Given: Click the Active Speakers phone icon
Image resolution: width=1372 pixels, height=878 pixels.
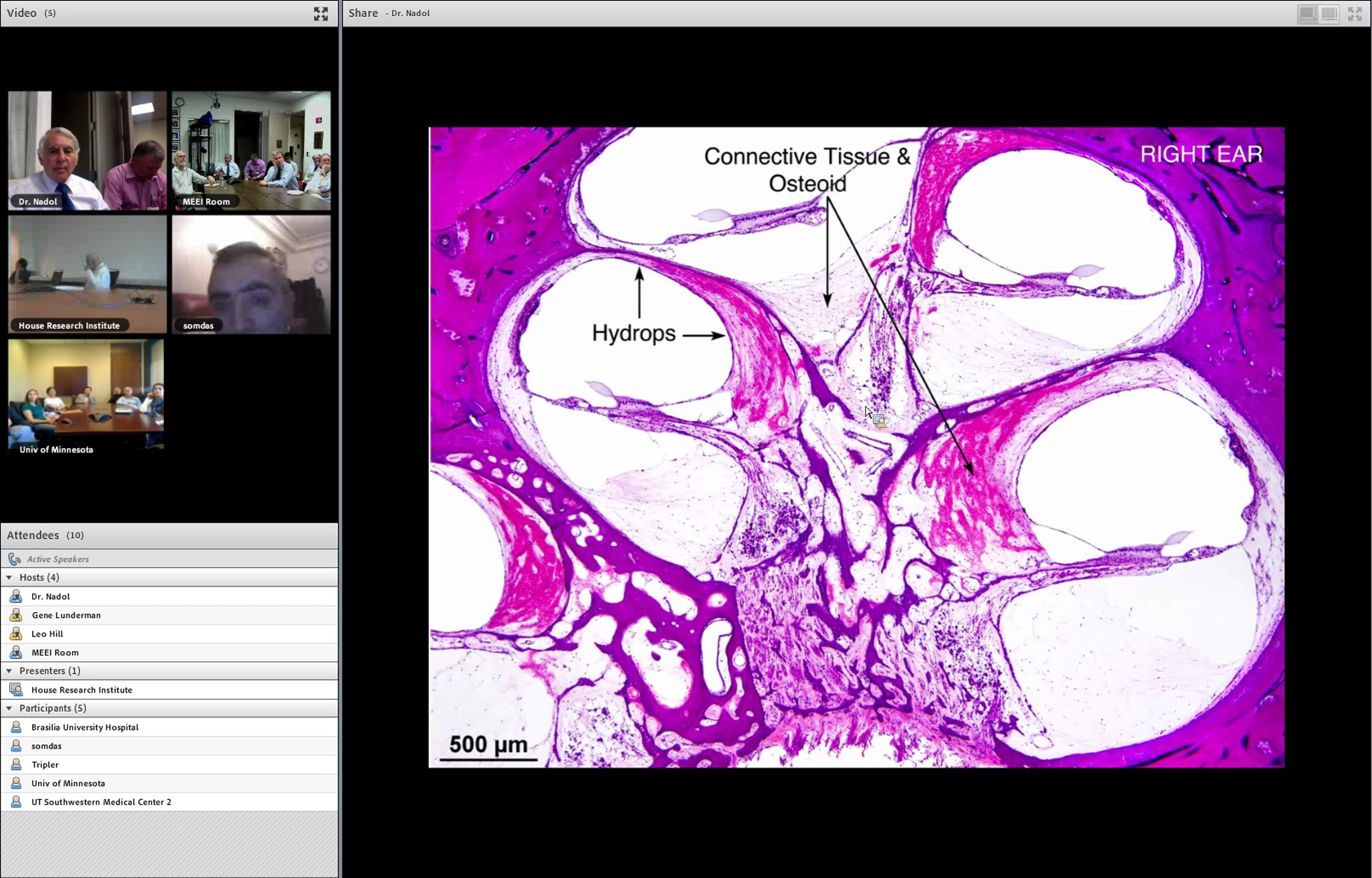Looking at the screenshot, I should (14, 559).
